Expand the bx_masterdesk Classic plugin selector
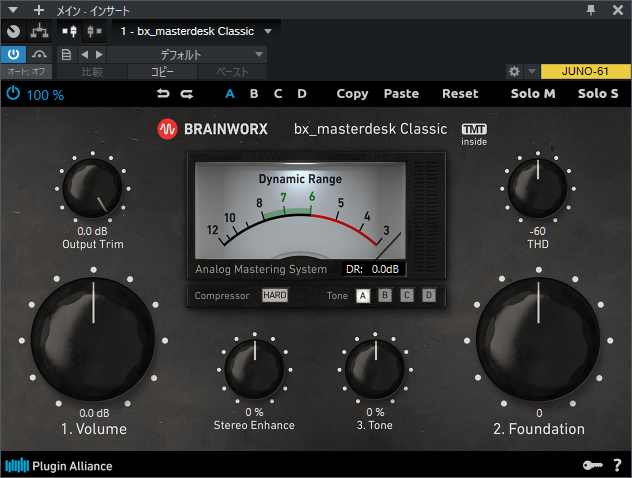The height and width of the screenshot is (478, 632). (268, 31)
